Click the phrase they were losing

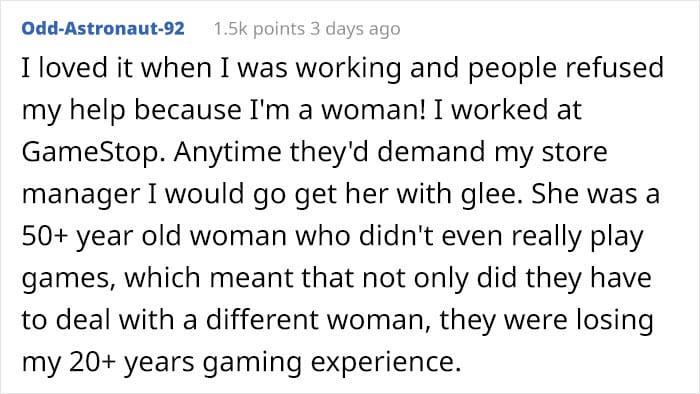[x=547, y=320]
